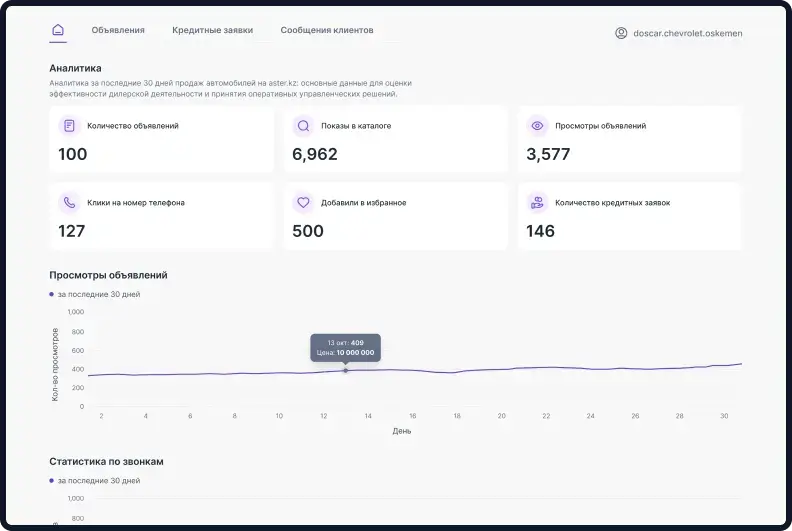
Task: Click day 20 on views chart axis
Action: click(x=502, y=416)
